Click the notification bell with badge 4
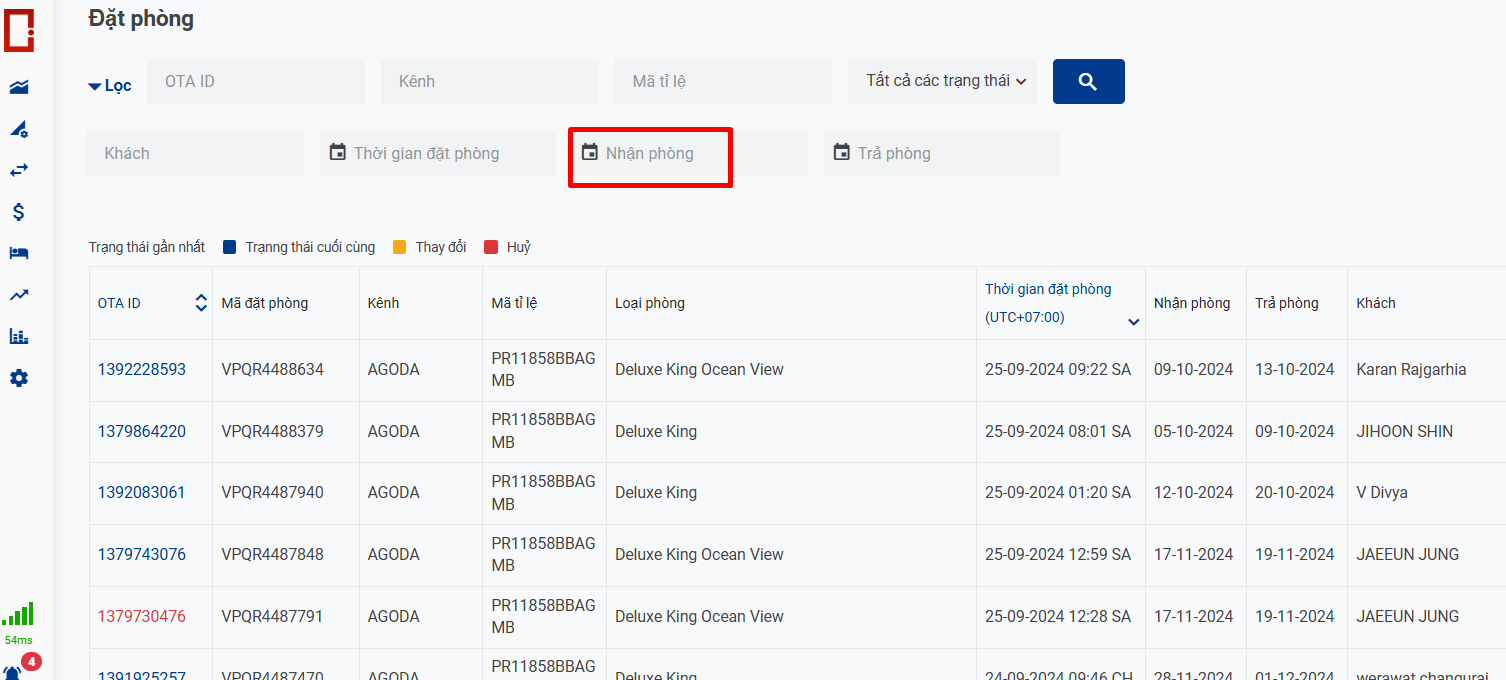 14,671
